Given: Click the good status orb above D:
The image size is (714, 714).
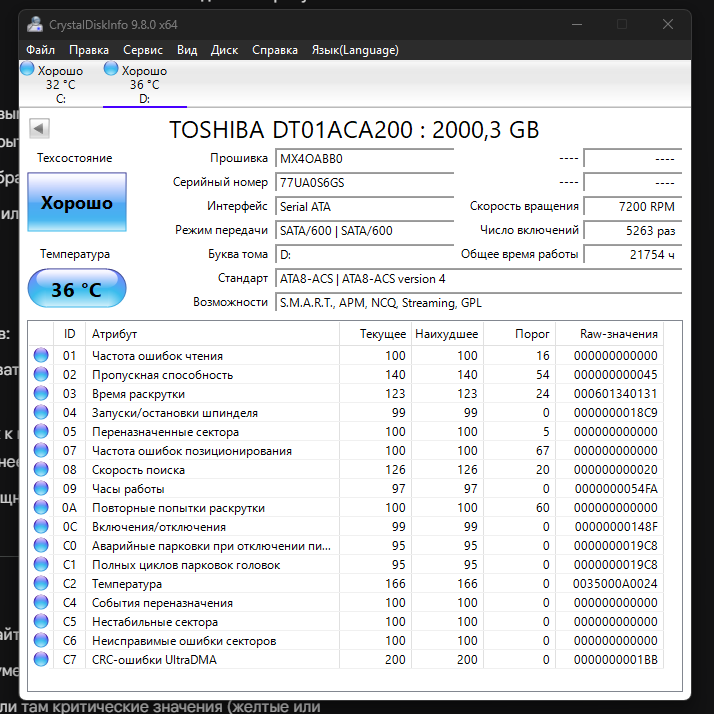Looking at the screenshot, I should point(111,68).
